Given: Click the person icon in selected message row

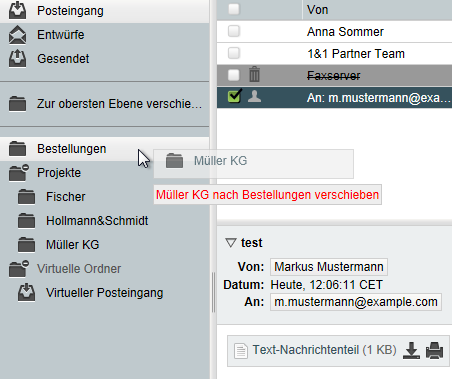Looking at the screenshot, I should tap(254, 96).
